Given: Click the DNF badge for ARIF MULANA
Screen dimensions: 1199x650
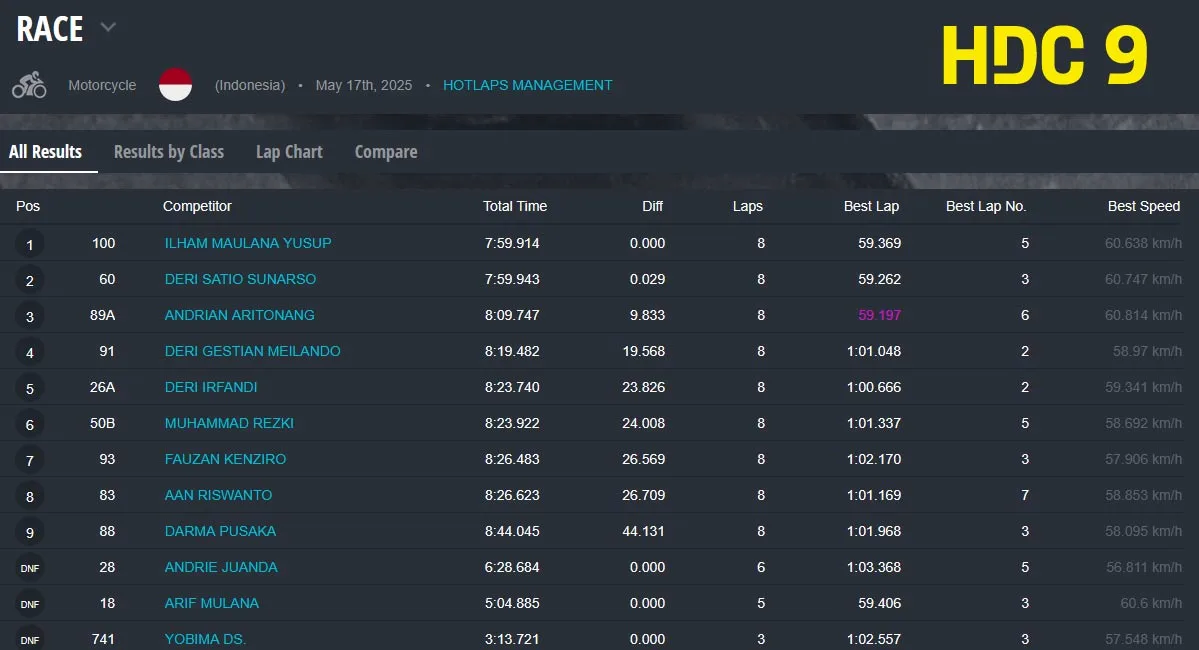Looking at the screenshot, I should [30, 604].
